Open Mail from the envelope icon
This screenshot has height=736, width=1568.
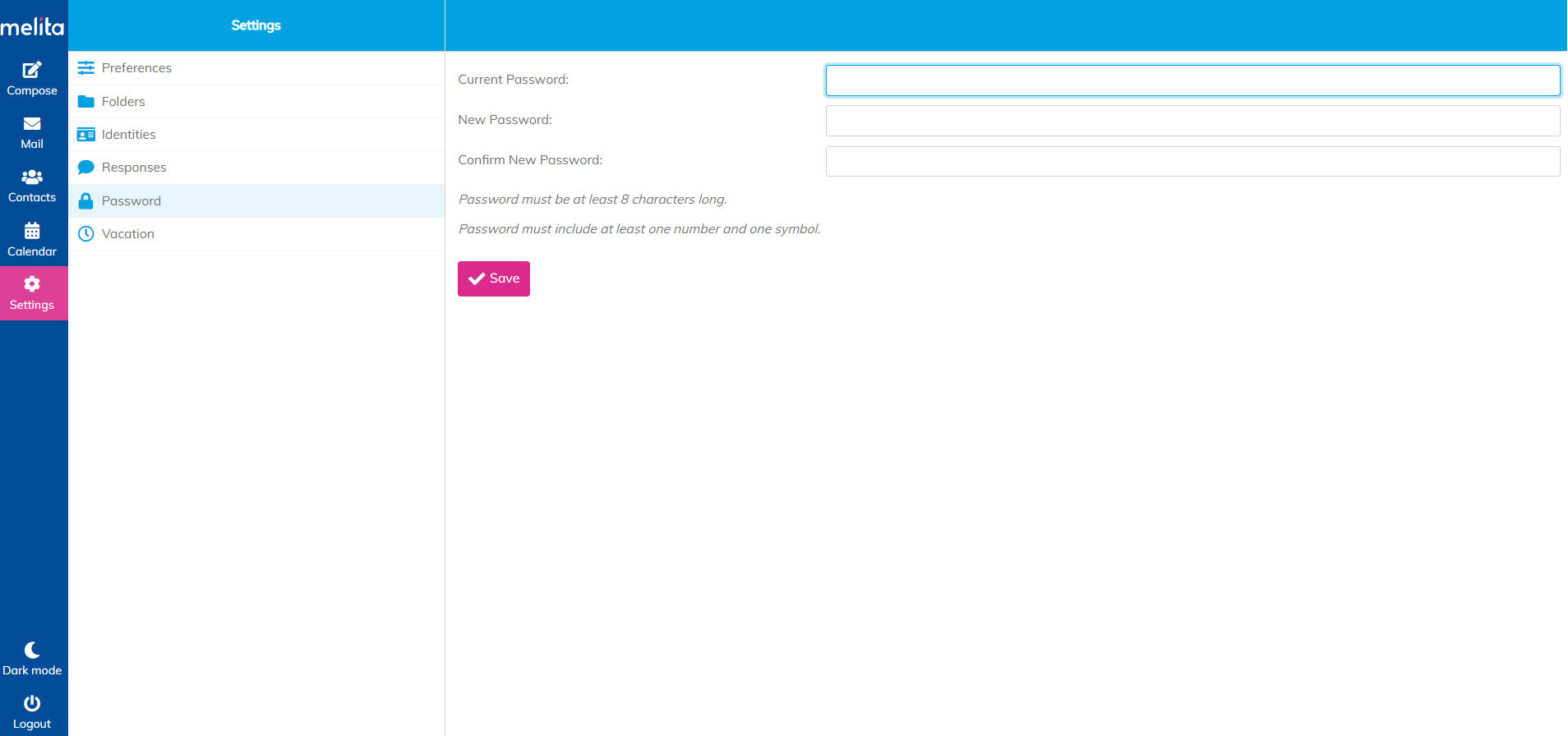click(32, 124)
